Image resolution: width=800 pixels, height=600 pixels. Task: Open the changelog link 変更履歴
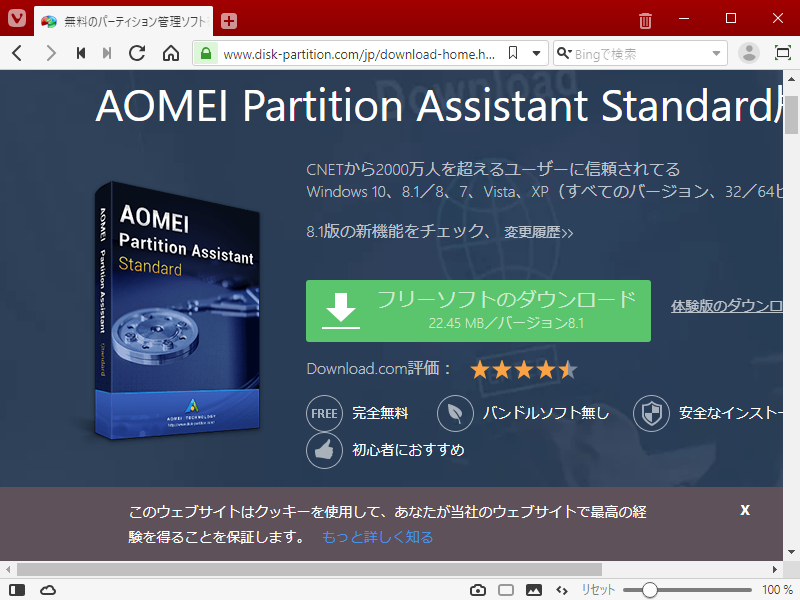(x=538, y=233)
